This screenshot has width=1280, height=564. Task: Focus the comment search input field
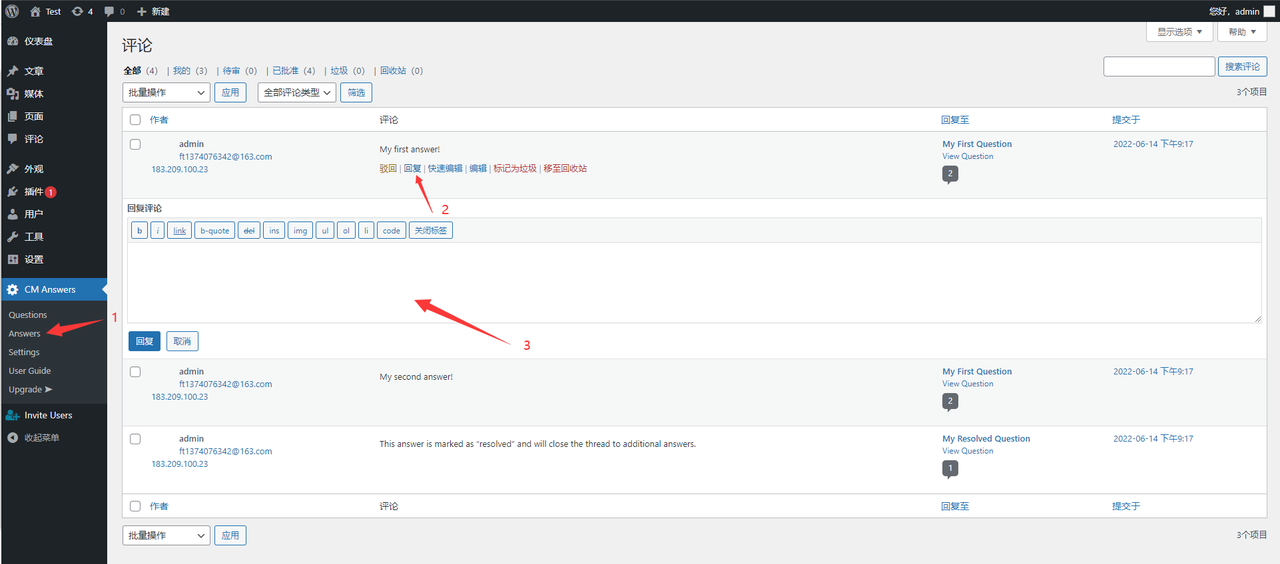(x=1159, y=67)
